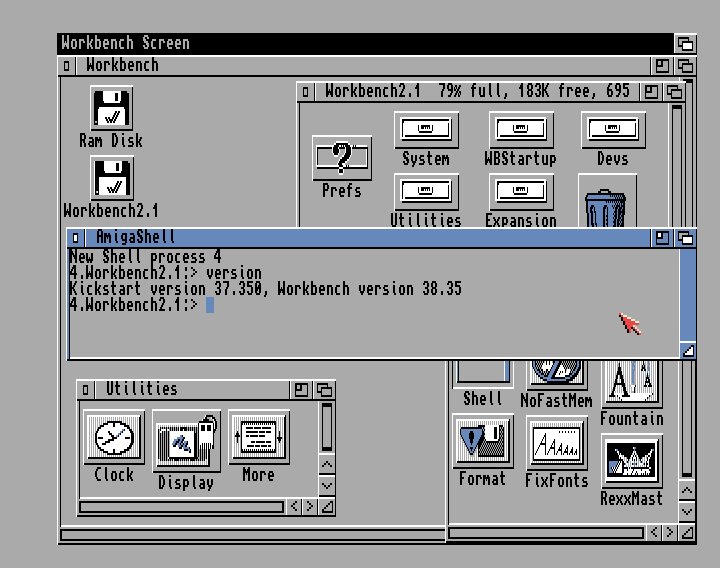This screenshot has height=568, width=720.
Task: Open the More text viewer icon
Action: click(x=259, y=437)
